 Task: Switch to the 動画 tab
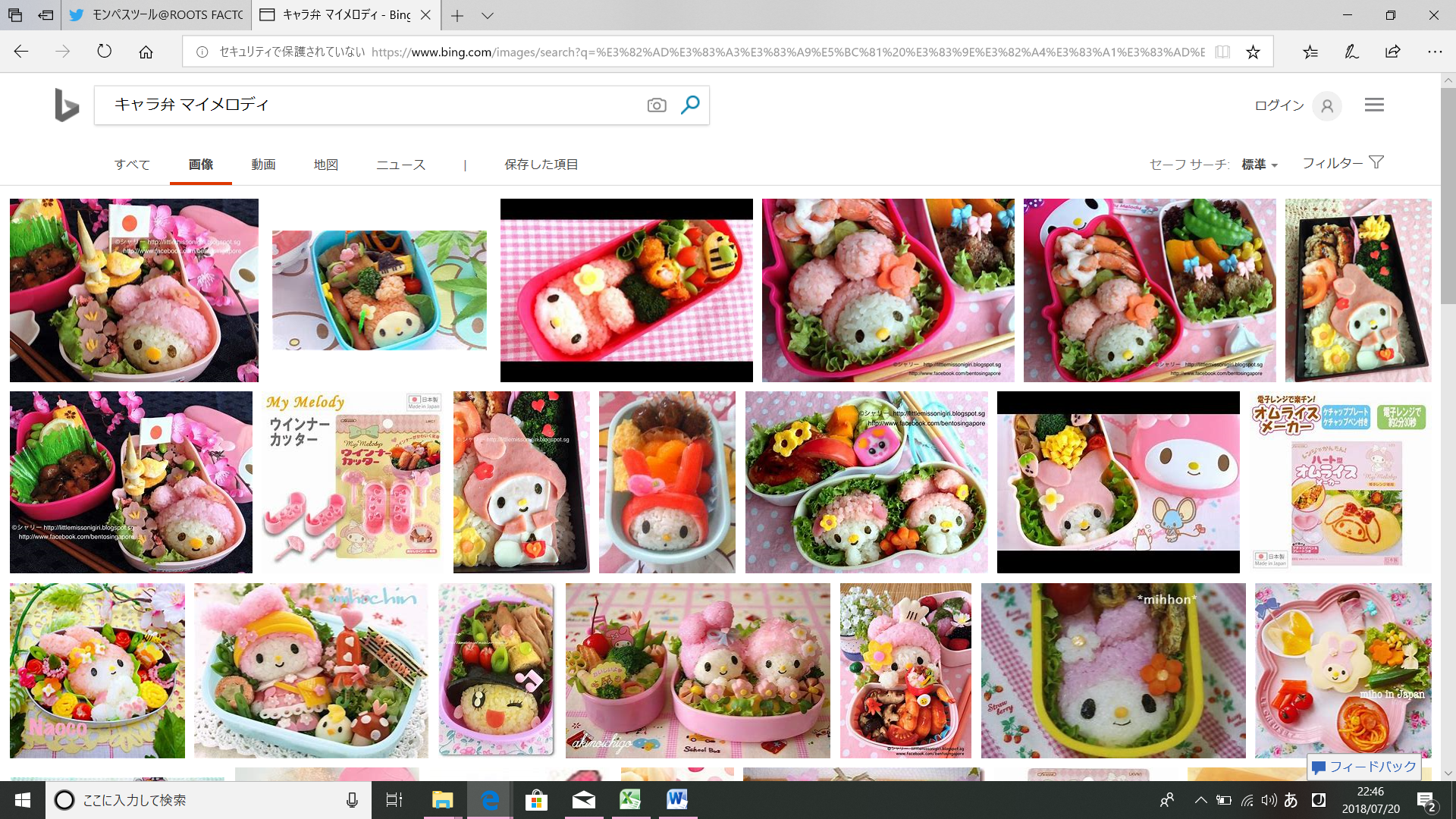click(x=263, y=165)
